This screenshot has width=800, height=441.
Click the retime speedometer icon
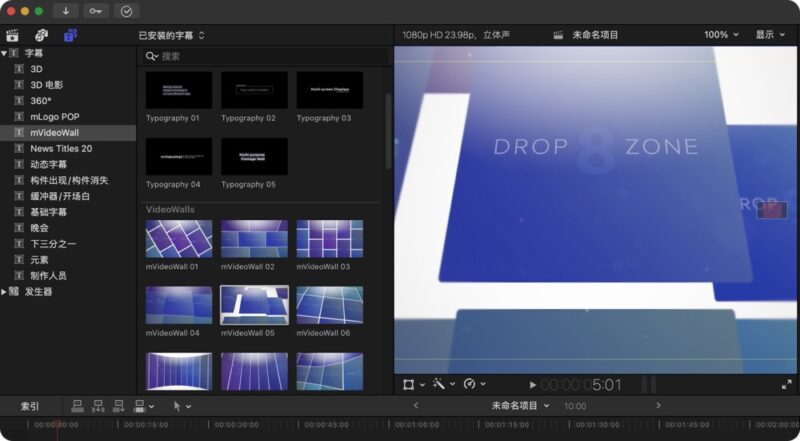(469, 384)
